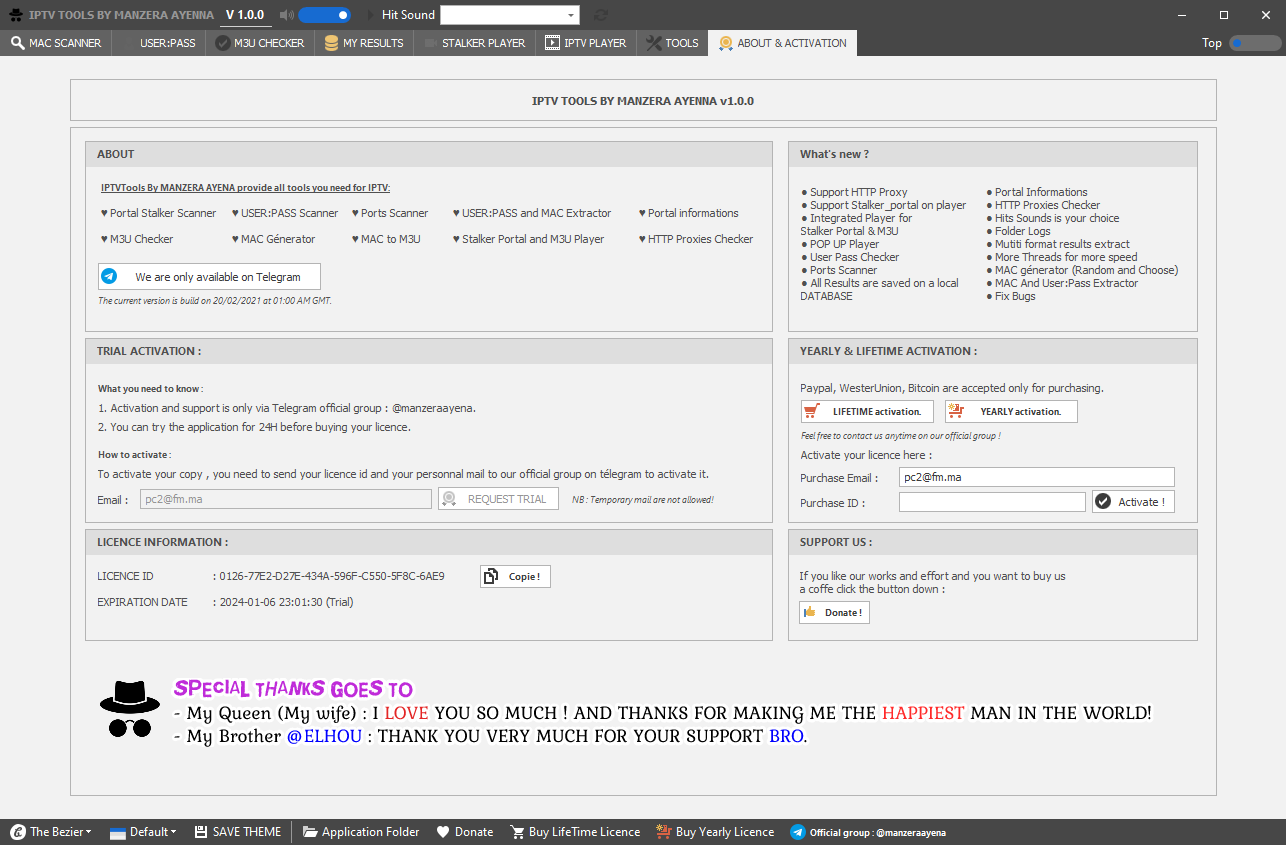
Task: Switch to the IPTV PLAYER tab
Action: click(586, 43)
